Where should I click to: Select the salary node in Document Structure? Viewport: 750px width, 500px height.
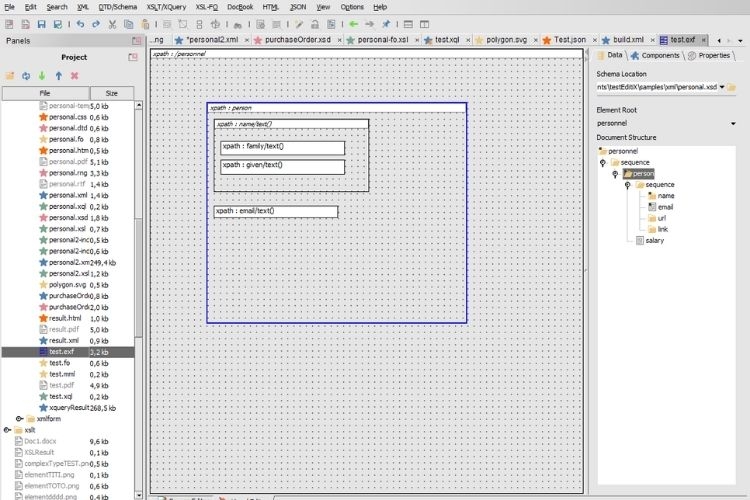(x=650, y=241)
